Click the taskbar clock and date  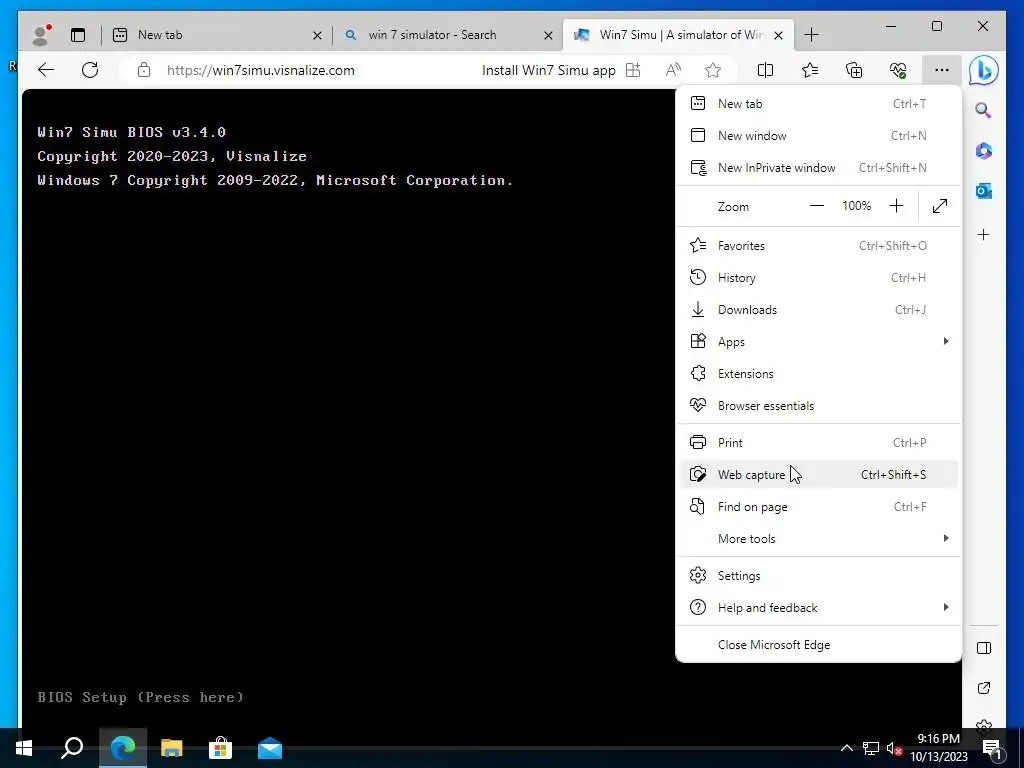938,748
